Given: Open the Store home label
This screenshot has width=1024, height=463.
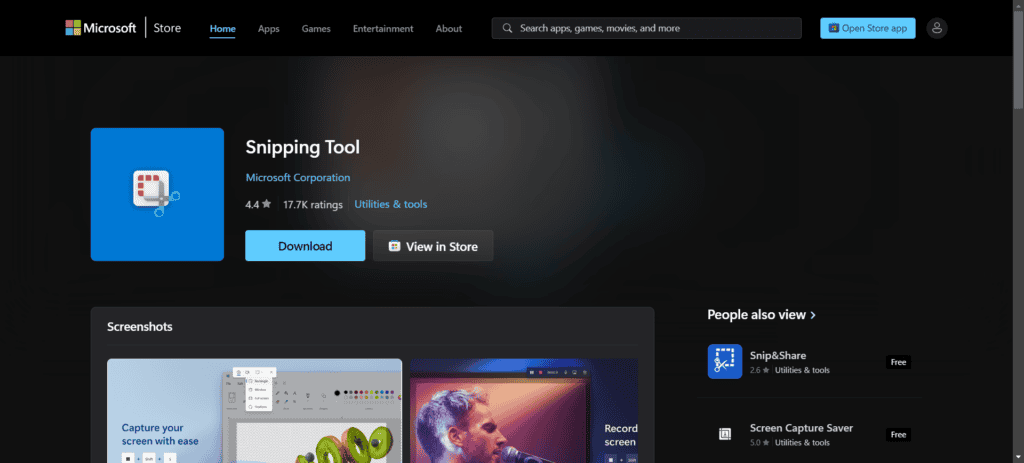Looking at the screenshot, I should point(167,28).
